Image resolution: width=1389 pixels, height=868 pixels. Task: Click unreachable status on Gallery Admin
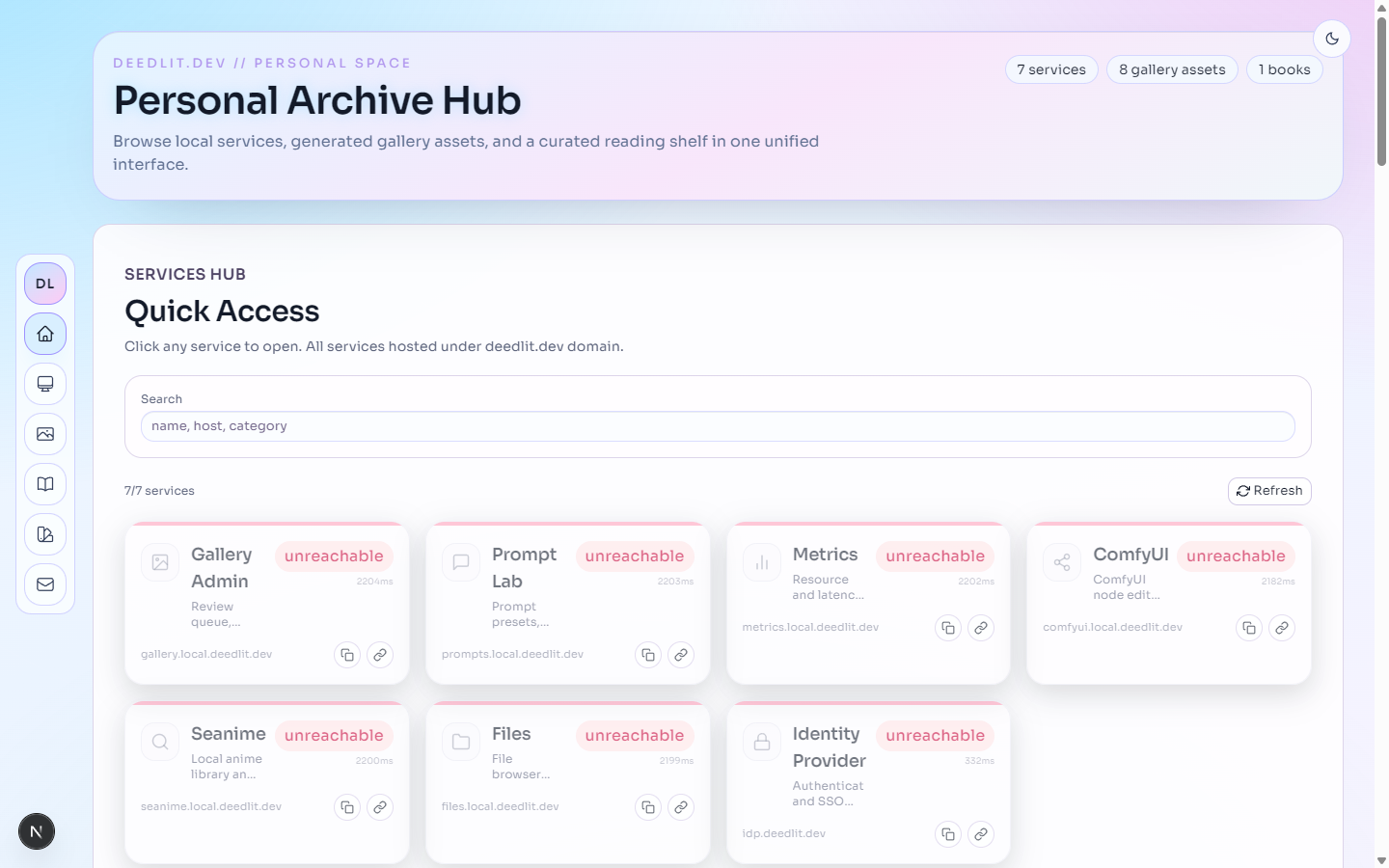pos(334,556)
